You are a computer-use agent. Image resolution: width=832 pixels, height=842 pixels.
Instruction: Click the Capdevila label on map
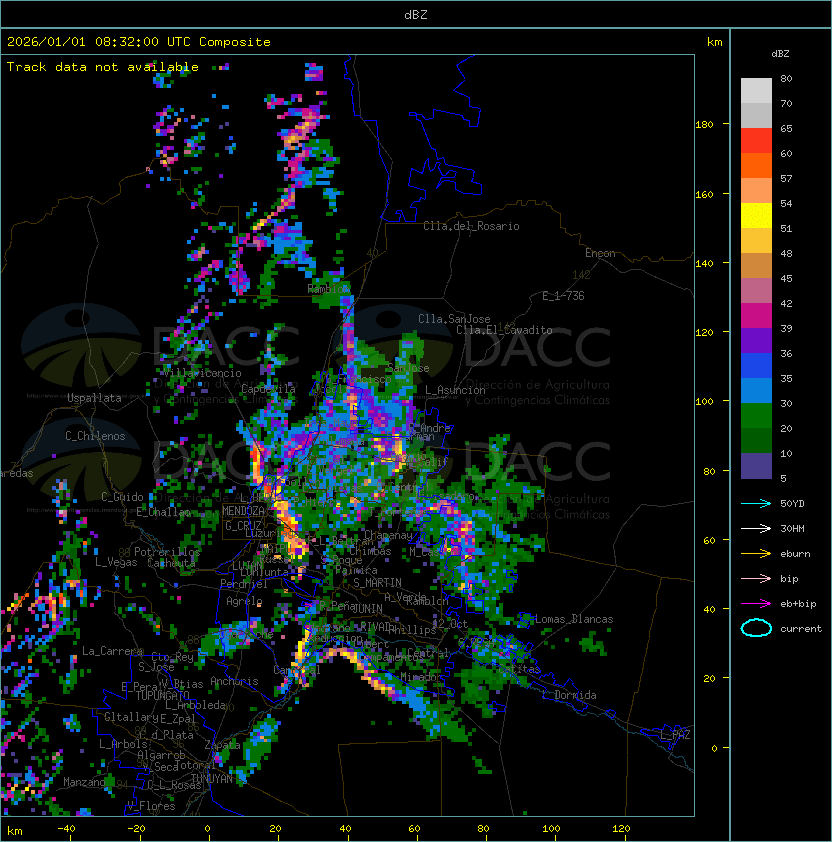(268, 389)
